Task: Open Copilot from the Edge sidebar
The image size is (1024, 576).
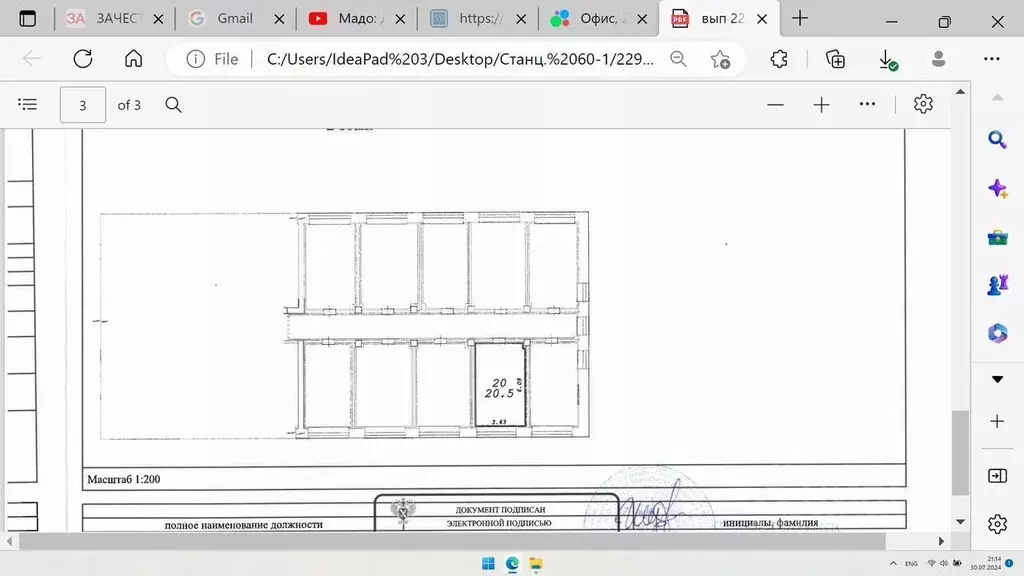Action: pyautogui.click(x=997, y=187)
